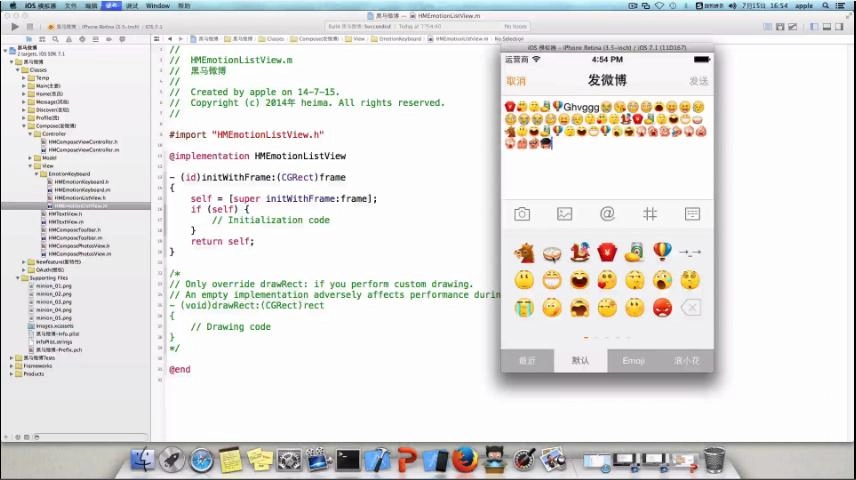Click the No Selection jump bar segment

click(x=509, y=39)
